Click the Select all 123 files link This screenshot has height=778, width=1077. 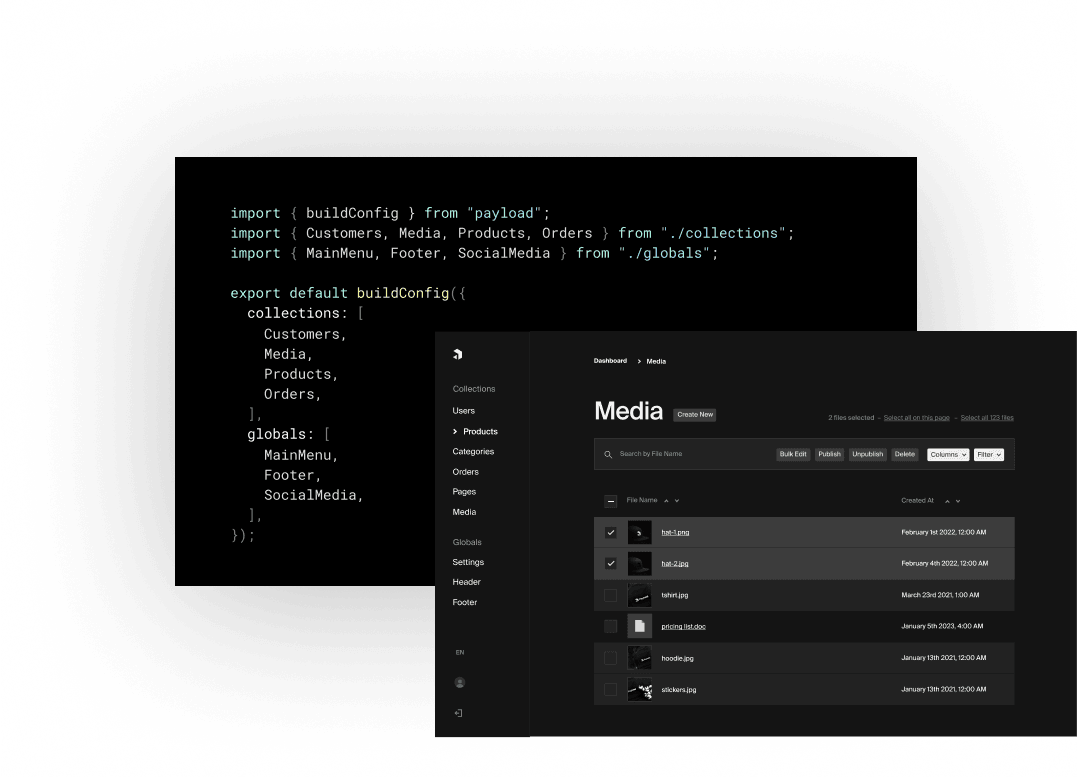point(987,417)
